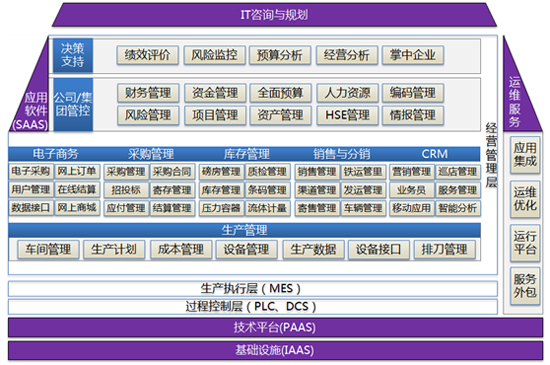The width and height of the screenshot is (550, 365).
Task: Click the 掌中企业 box
Action: tap(413, 55)
